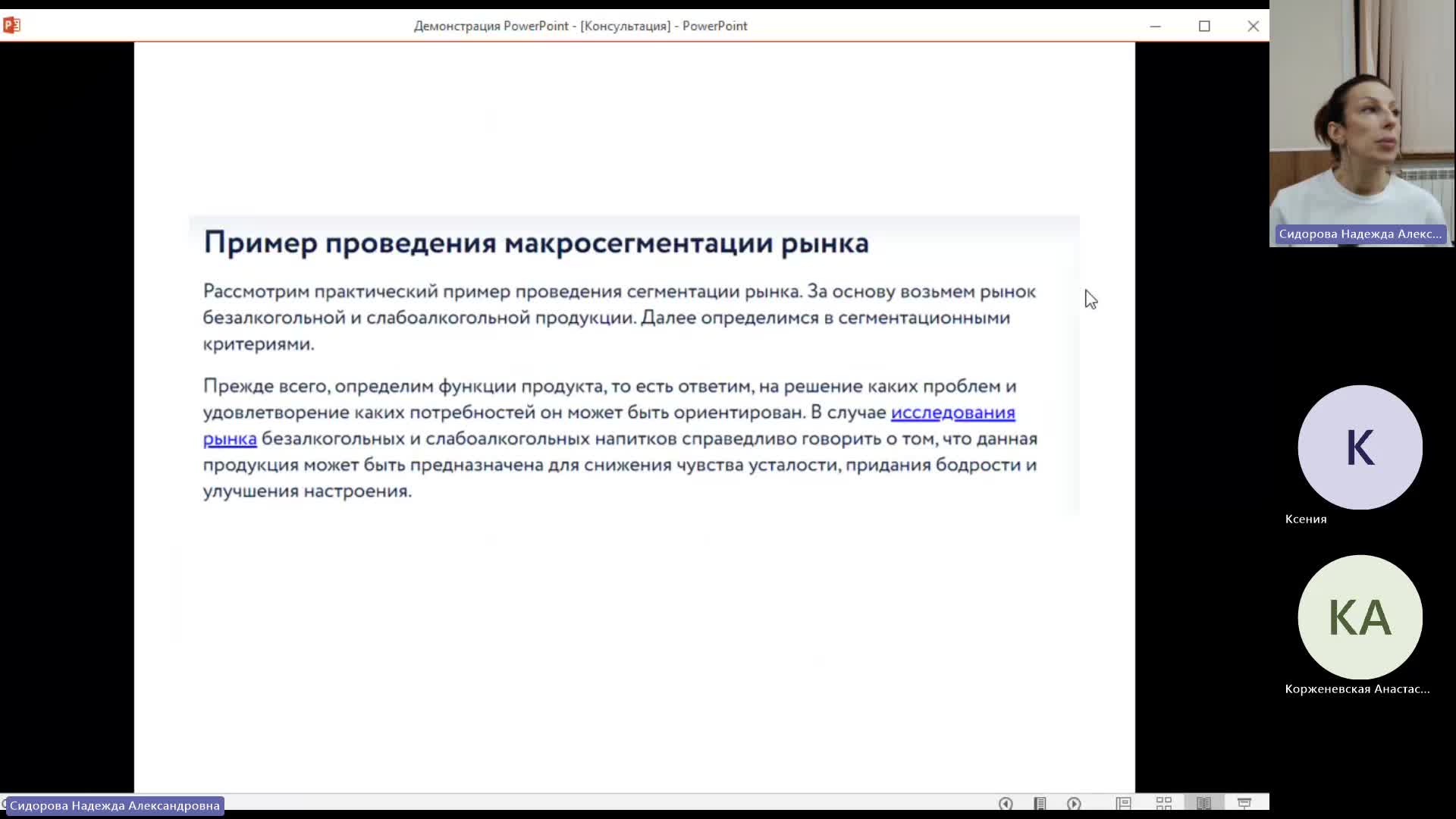Viewport: 1456px width, 819px height.
Task: Close the PowerPoint reading view window
Action: pyautogui.click(x=1253, y=26)
